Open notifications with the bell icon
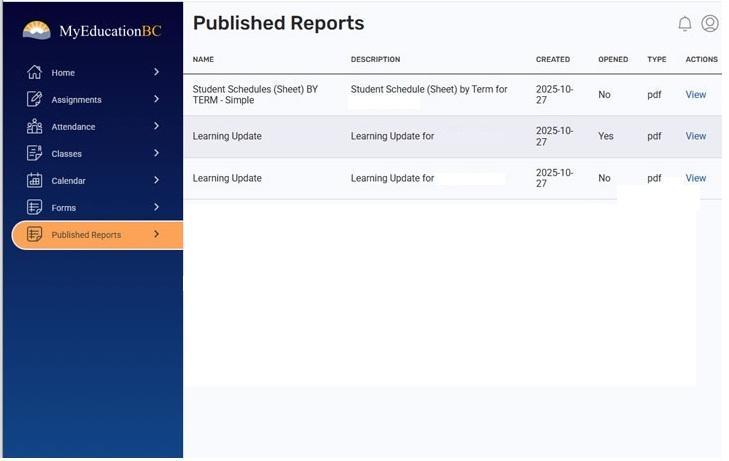Image resolution: width=729 pixels, height=461 pixels. [685, 24]
